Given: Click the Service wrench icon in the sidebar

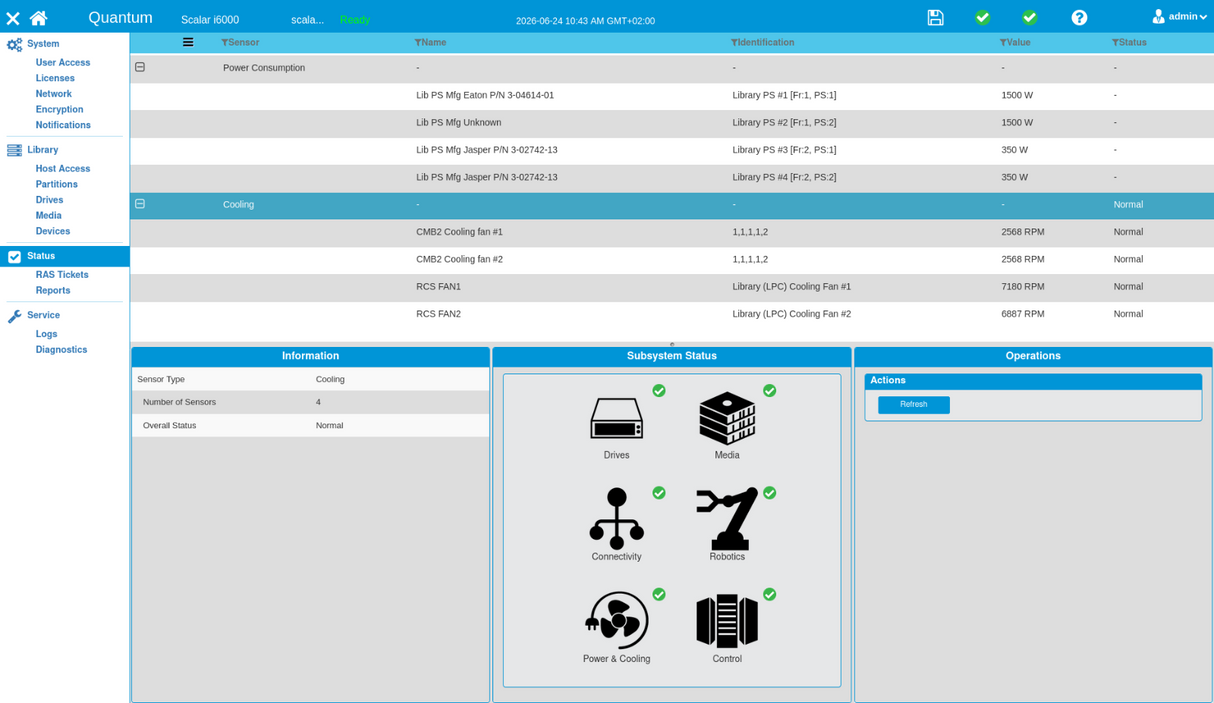Looking at the screenshot, I should click(14, 316).
